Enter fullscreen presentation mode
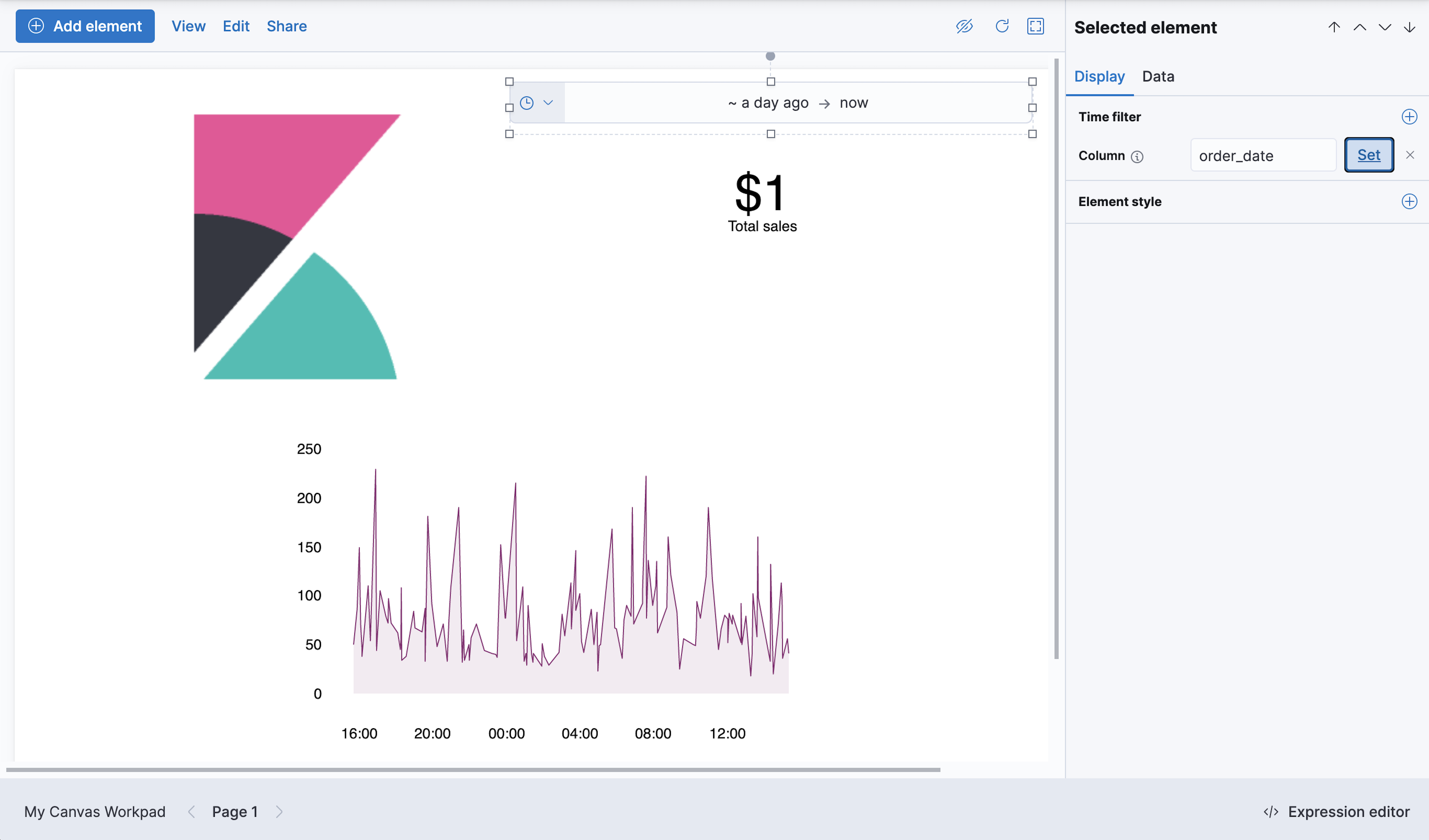Screen dimensions: 1429x840 [x=1035, y=26]
